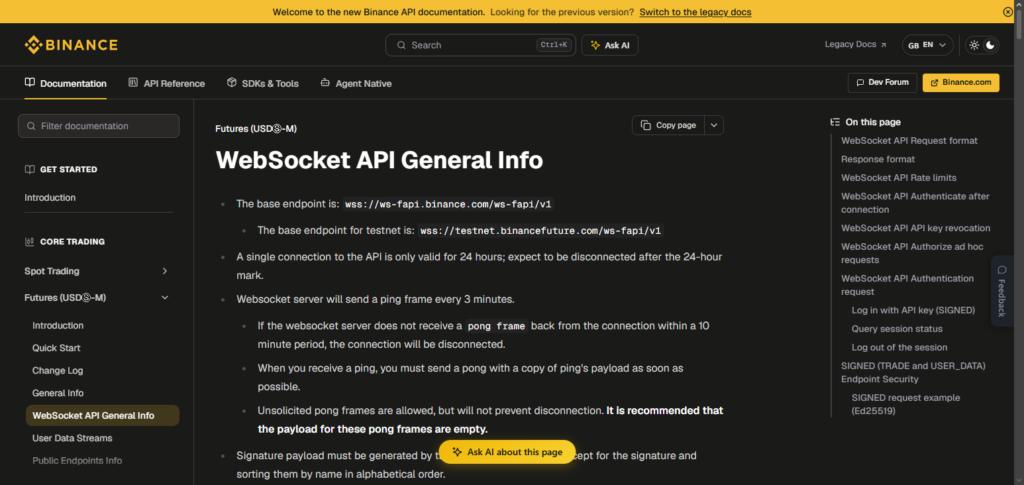Screen dimensions: 1024x485
Task: Focus the top Search box
Action: click(x=481, y=45)
